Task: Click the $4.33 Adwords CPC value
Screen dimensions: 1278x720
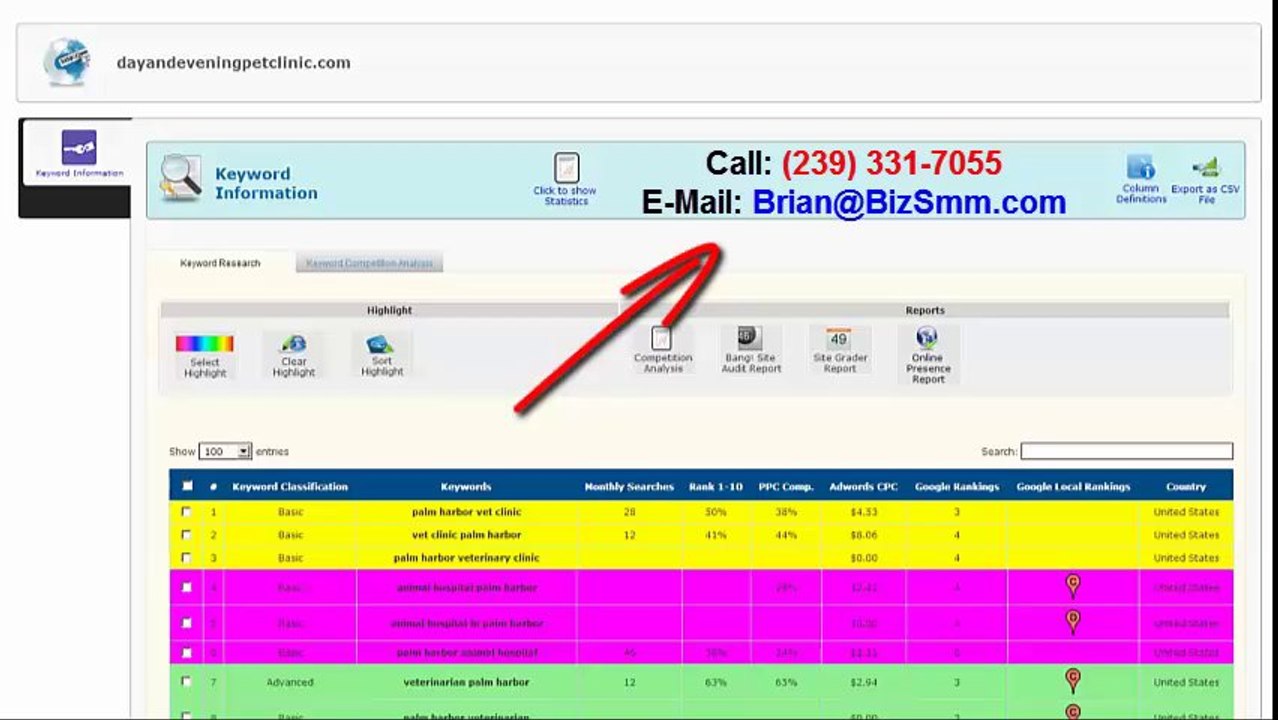Action: click(x=863, y=512)
